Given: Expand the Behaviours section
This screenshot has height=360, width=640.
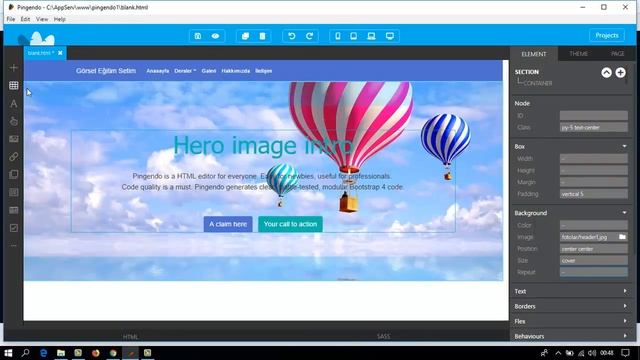Looking at the screenshot, I should (x=571, y=336).
